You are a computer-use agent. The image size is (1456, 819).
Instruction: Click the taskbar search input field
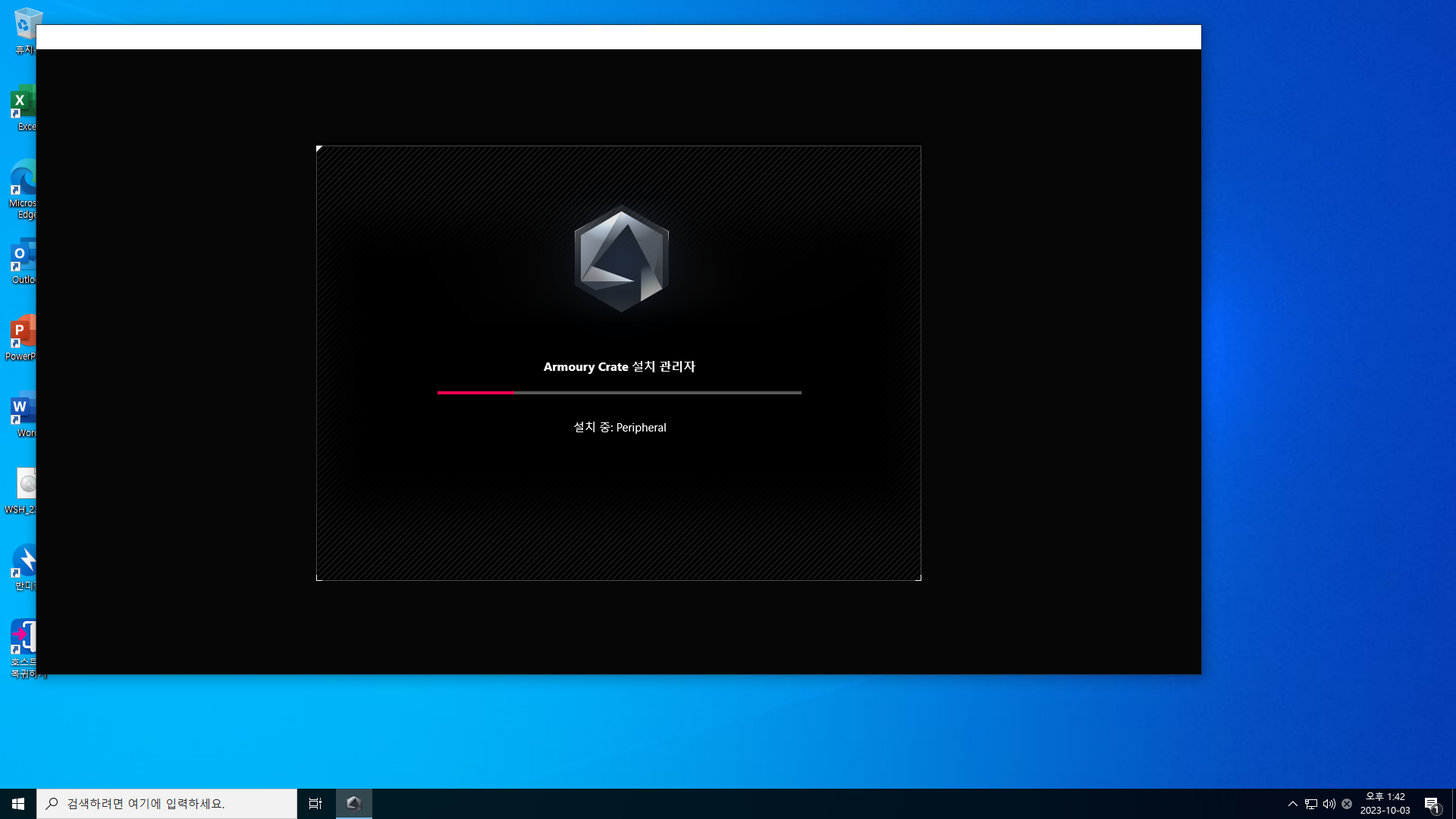pyautogui.click(x=167, y=803)
